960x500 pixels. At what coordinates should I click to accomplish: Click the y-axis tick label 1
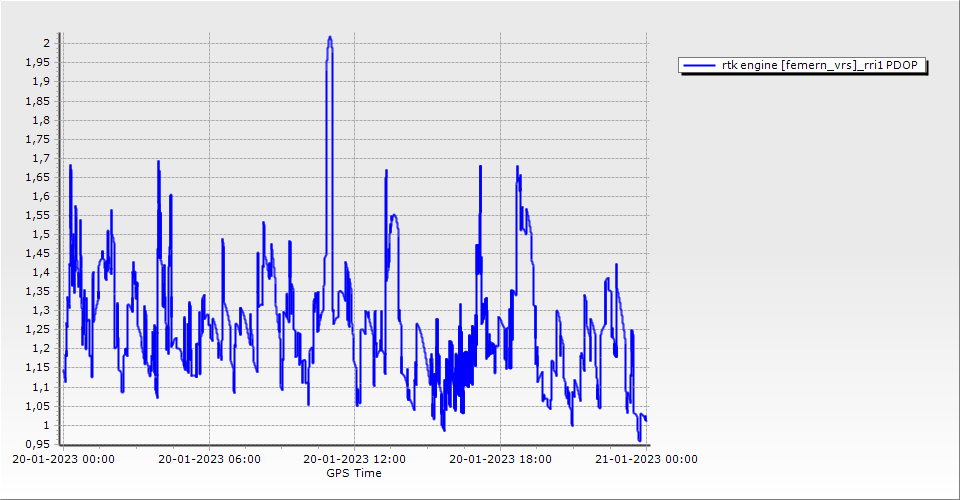(45, 425)
